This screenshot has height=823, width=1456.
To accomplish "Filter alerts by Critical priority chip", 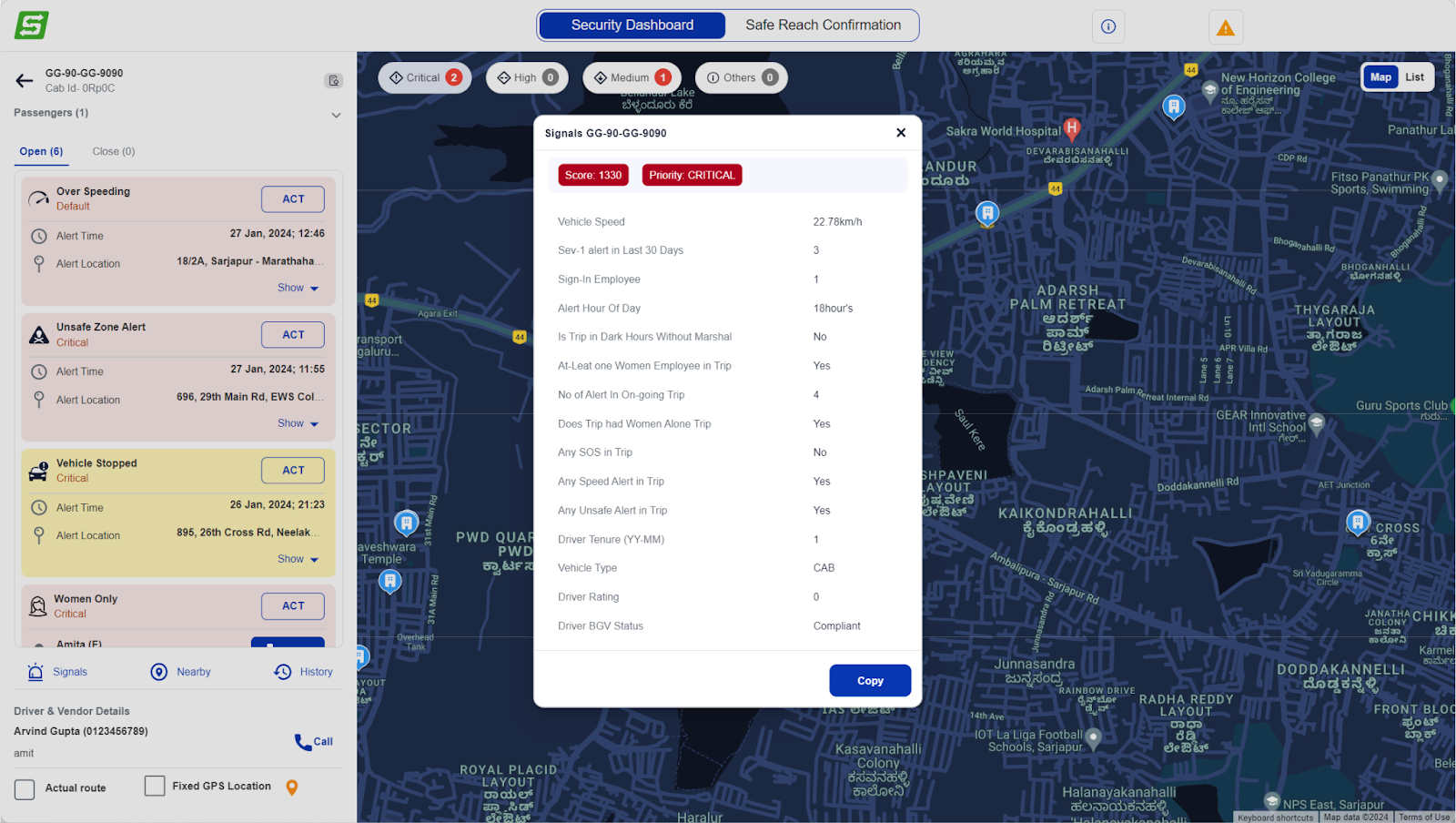I will point(424,78).
